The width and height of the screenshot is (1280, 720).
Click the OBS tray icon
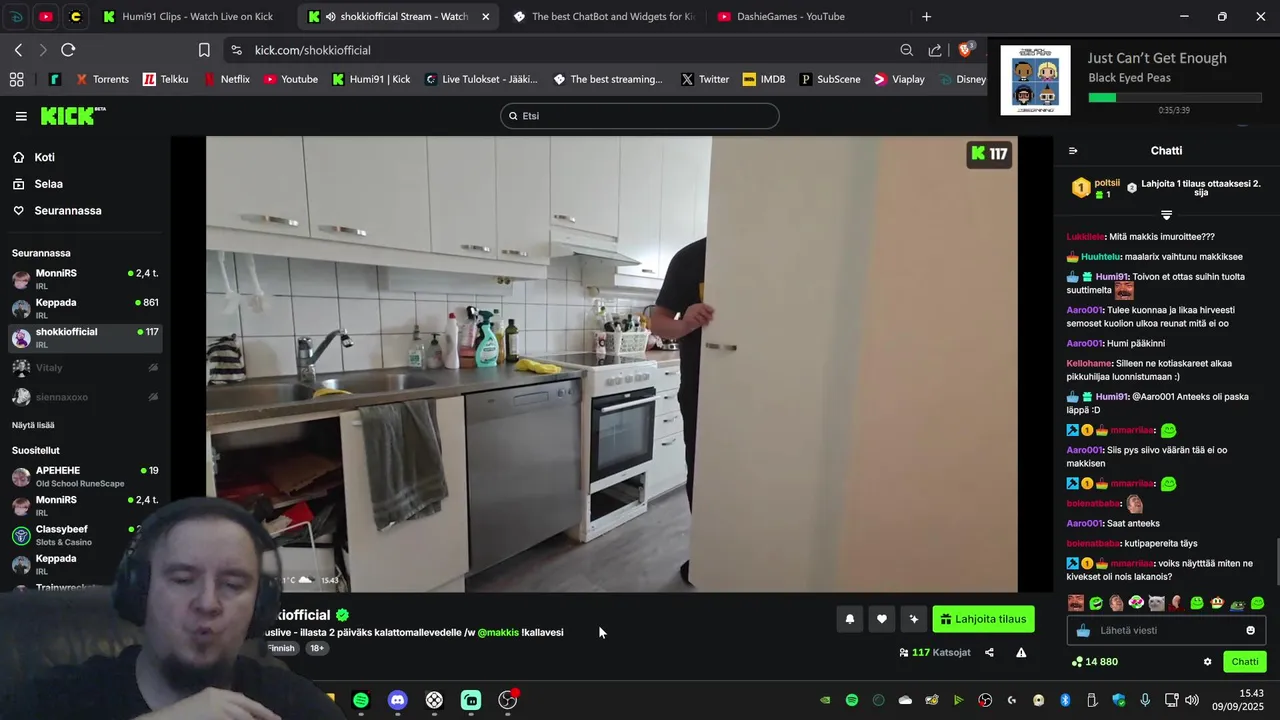click(x=985, y=700)
